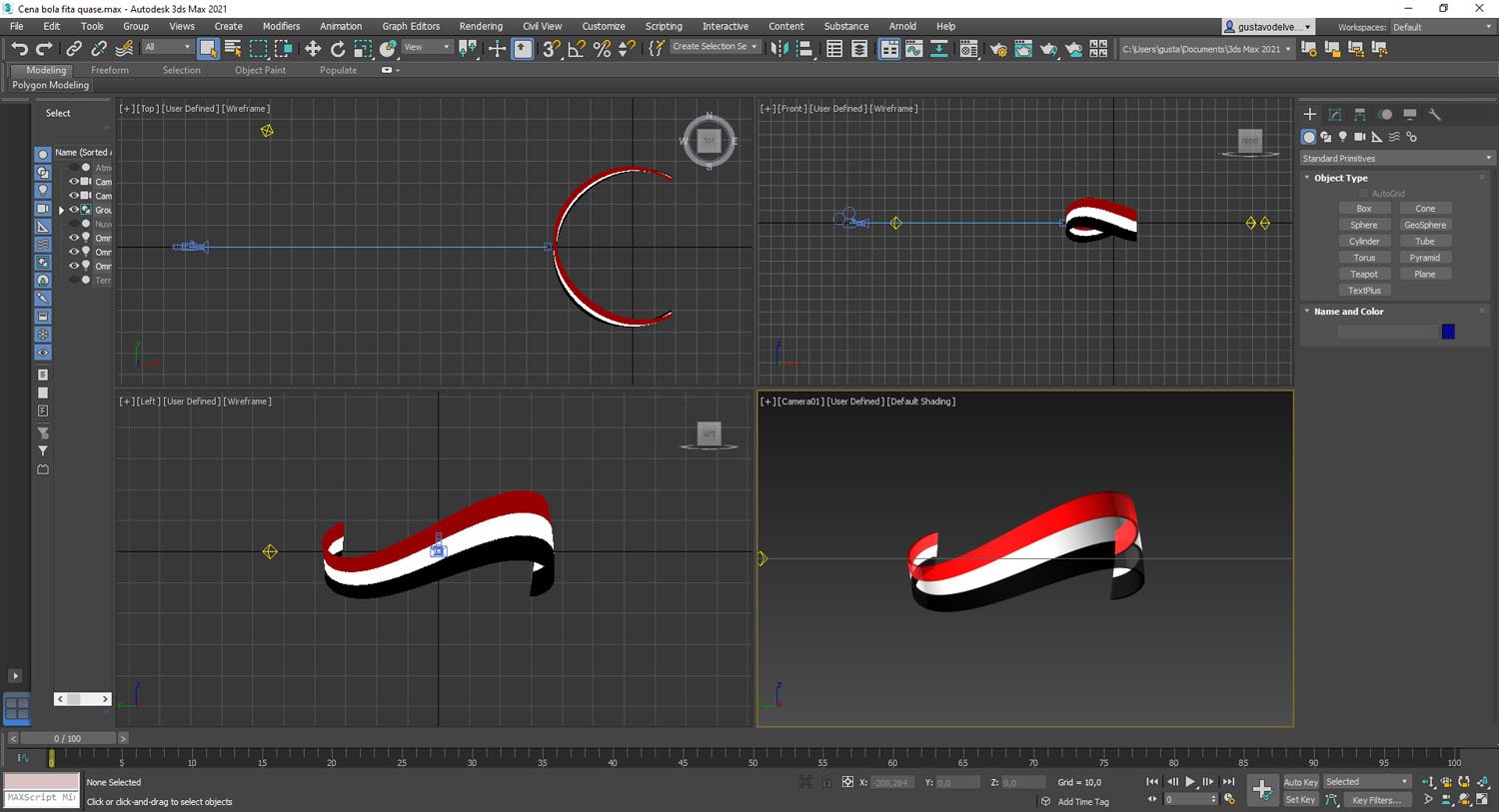Click the Teapot primitive button
This screenshot has height=812, width=1499.
pyautogui.click(x=1364, y=274)
